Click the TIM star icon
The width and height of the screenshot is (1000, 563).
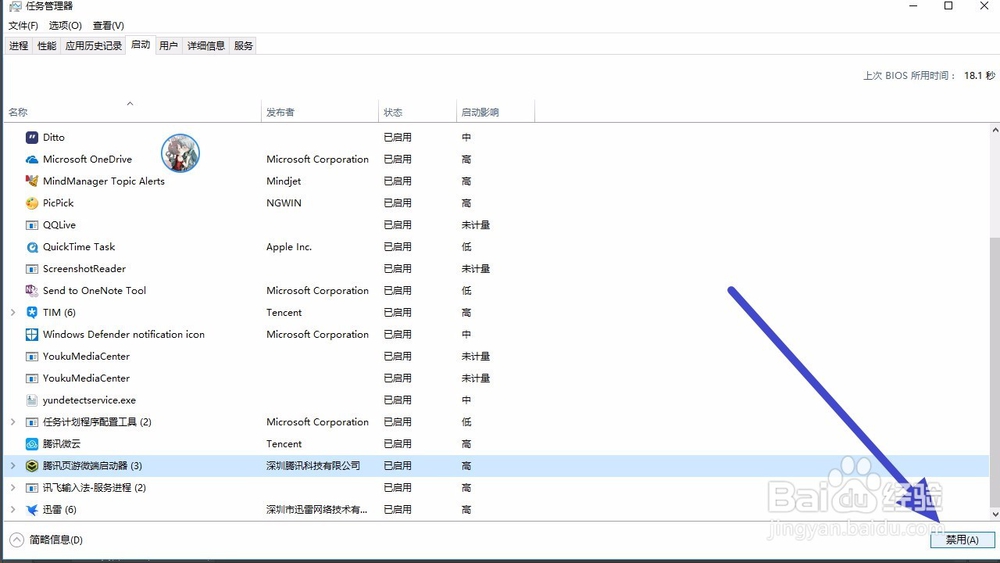pos(32,312)
